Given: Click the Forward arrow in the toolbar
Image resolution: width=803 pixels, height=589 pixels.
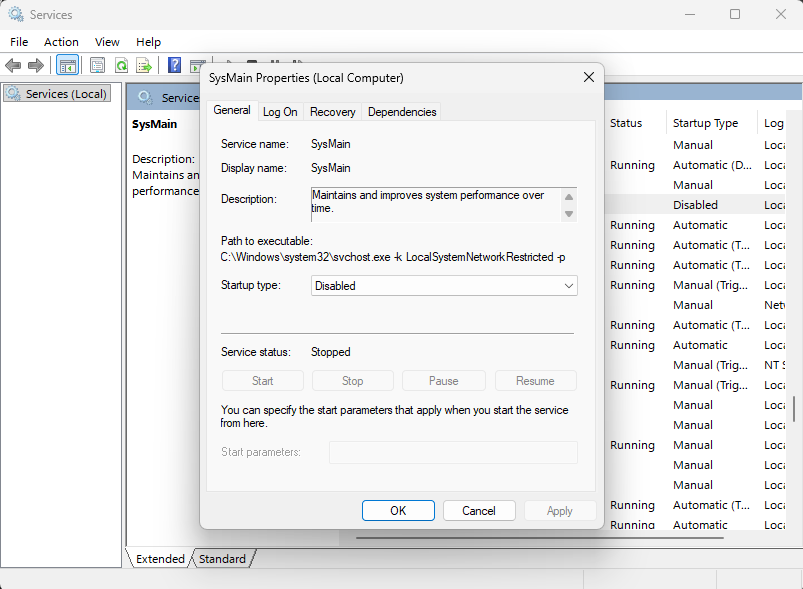Looking at the screenshot, I should click(x=36, y=66).
